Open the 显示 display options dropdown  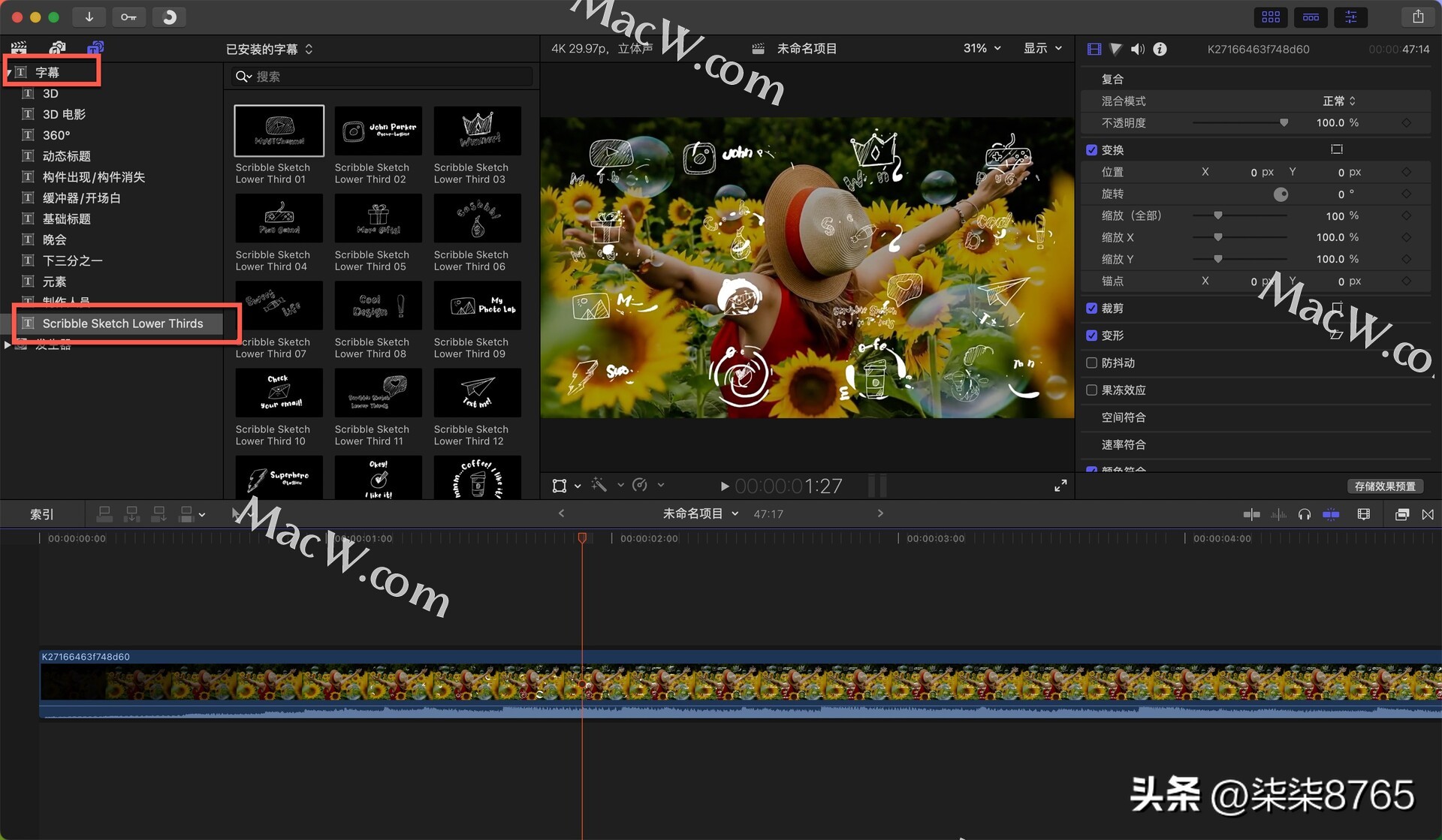tap(1042, 48)
